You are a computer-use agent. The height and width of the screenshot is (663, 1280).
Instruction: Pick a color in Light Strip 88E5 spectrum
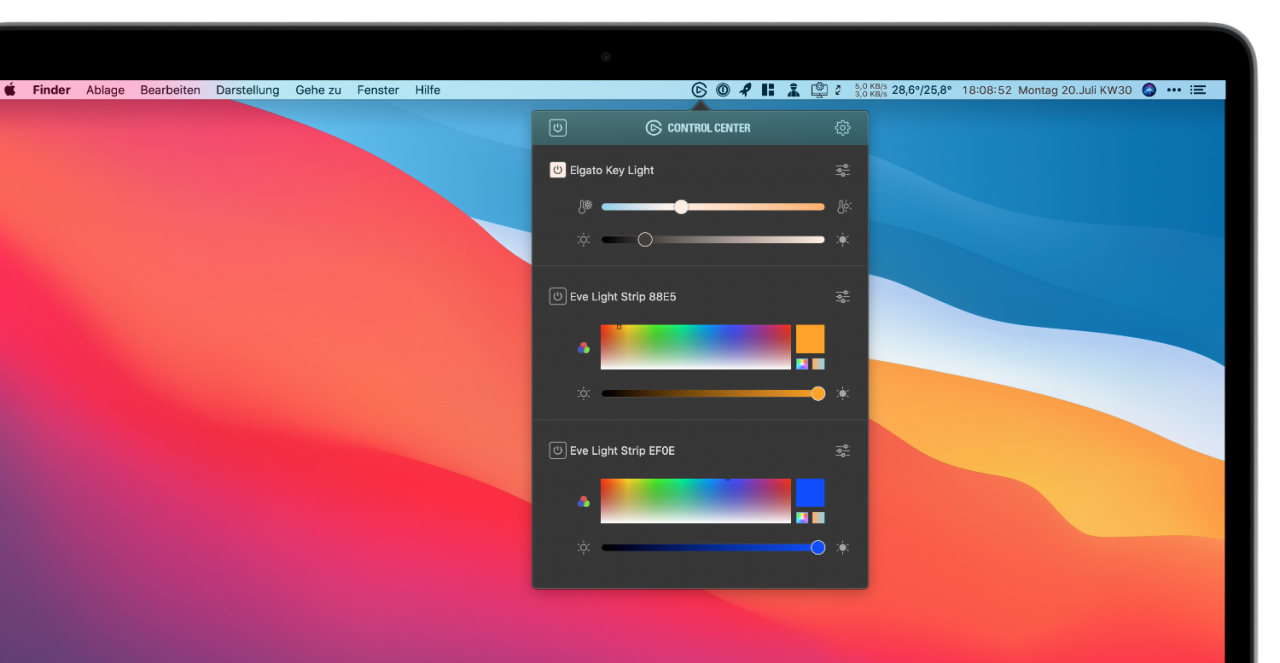pos(696,347)
